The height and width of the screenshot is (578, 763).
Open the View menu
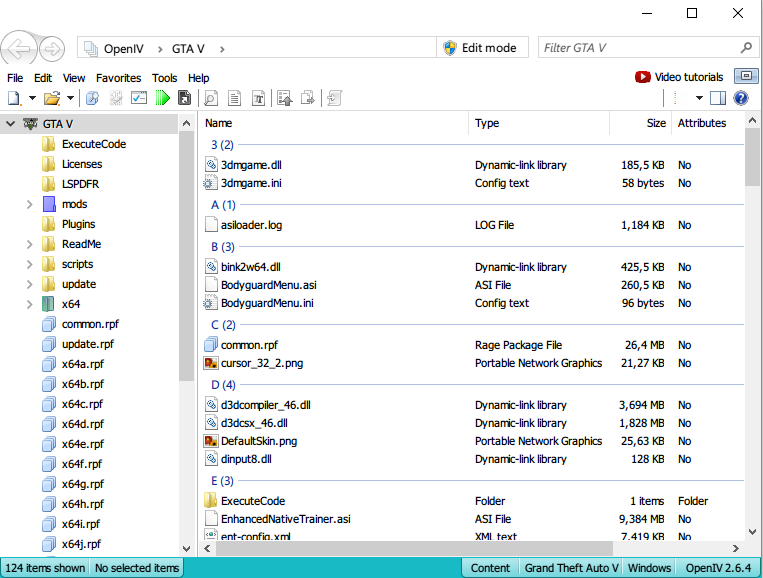pos(74,78)
